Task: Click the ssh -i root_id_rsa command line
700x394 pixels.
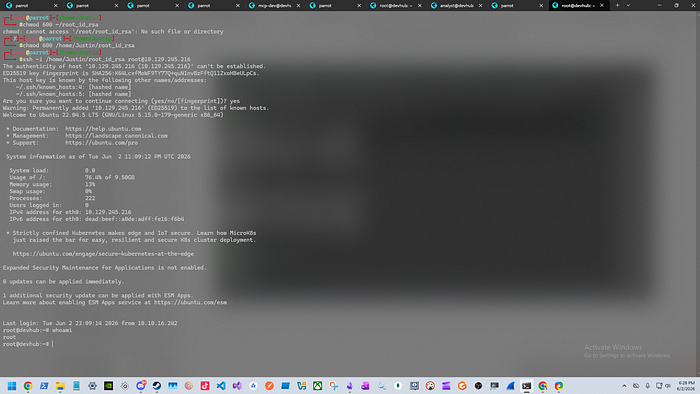Action: [107, 59]
